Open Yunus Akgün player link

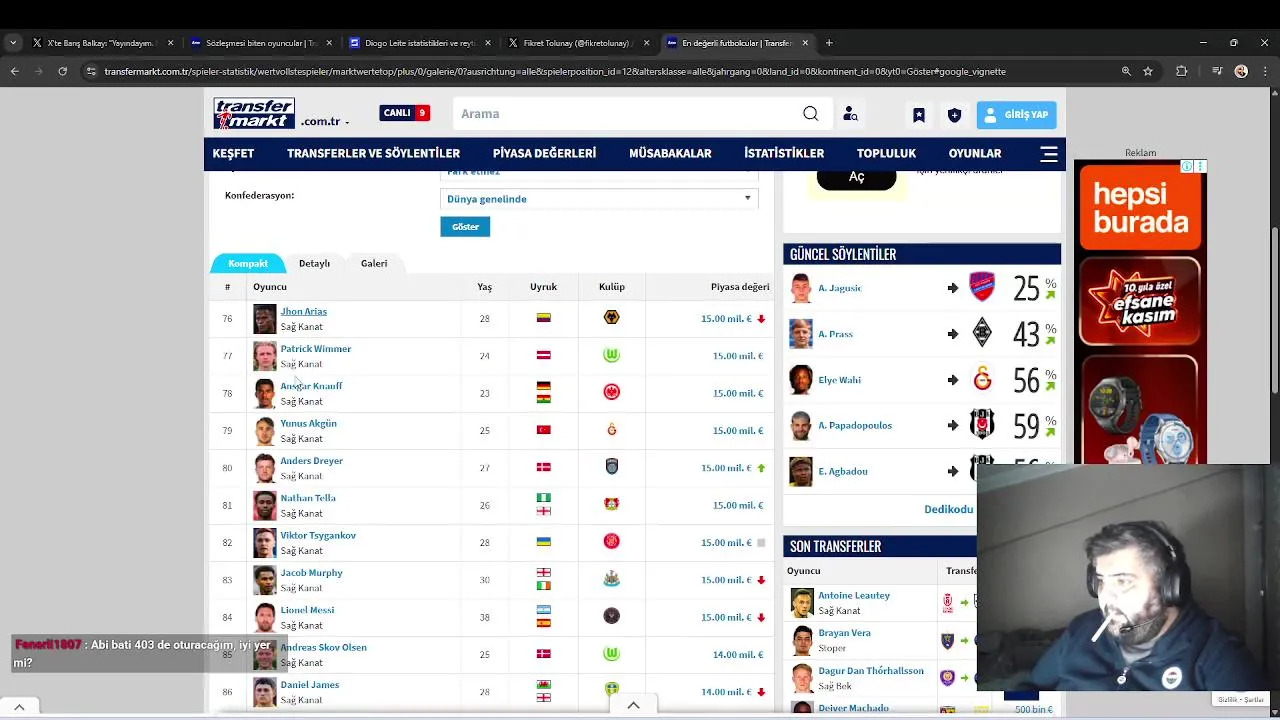coord(308,423)
